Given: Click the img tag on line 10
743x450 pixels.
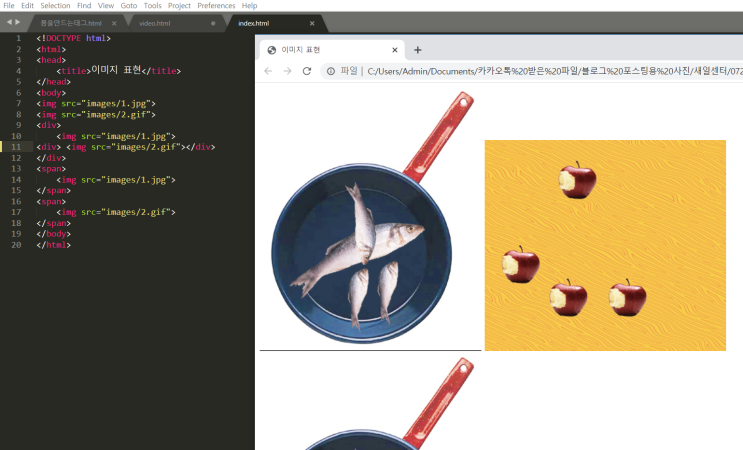Looking at the screenshot, I should (x=116, y=136).
